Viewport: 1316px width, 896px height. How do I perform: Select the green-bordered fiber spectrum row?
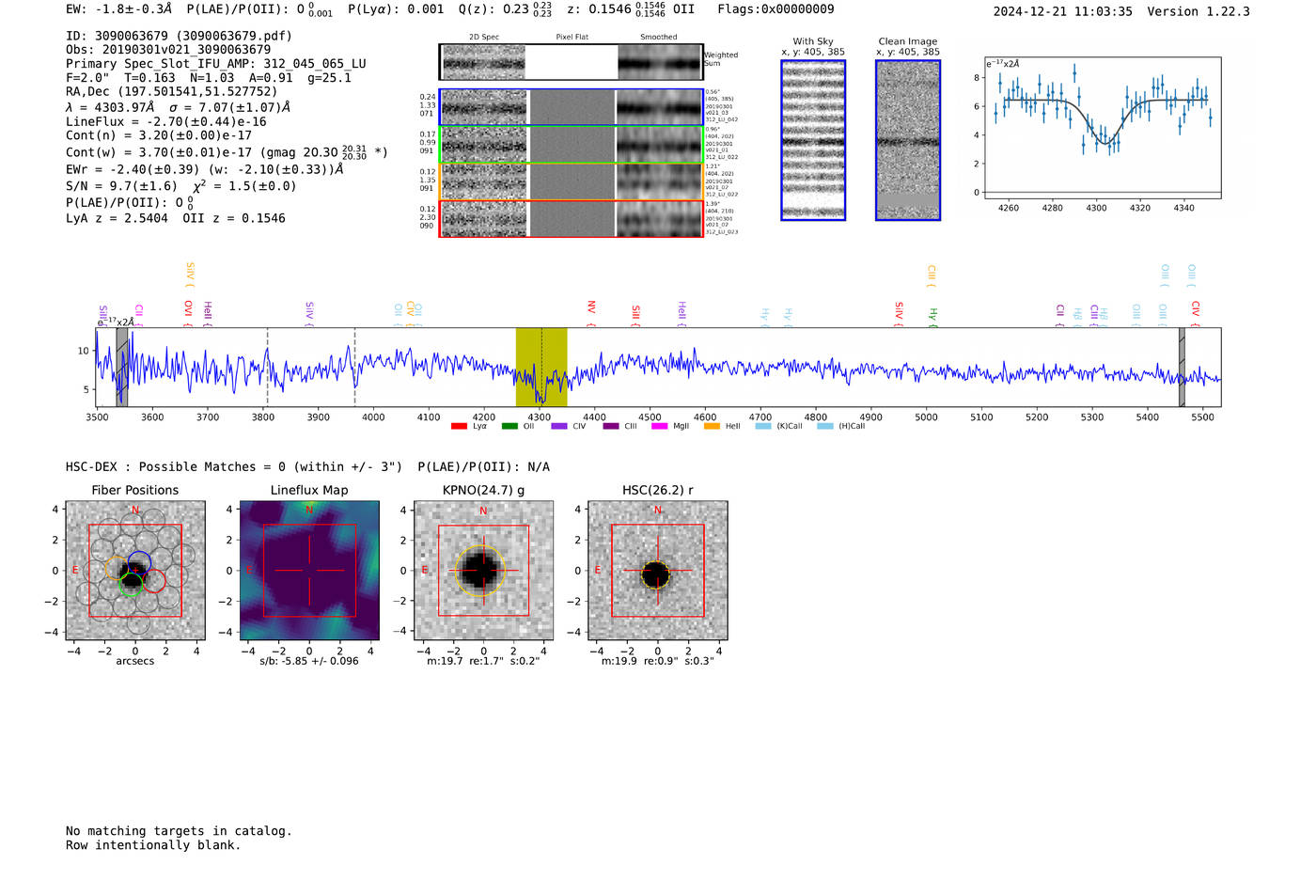tap(571, 145)
